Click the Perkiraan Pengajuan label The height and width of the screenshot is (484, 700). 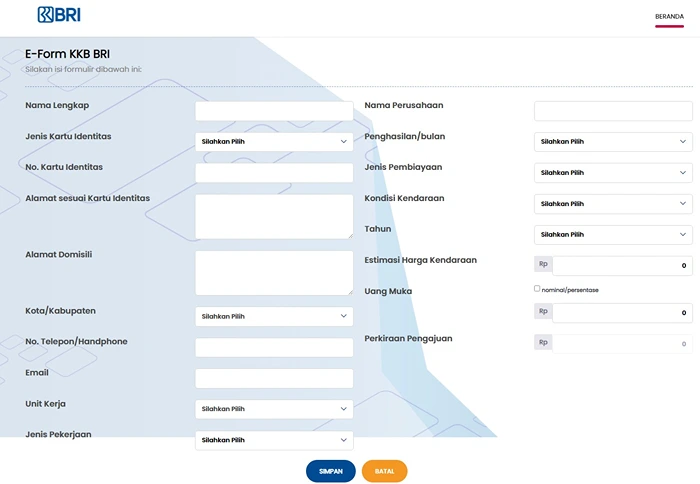(408, 338)
